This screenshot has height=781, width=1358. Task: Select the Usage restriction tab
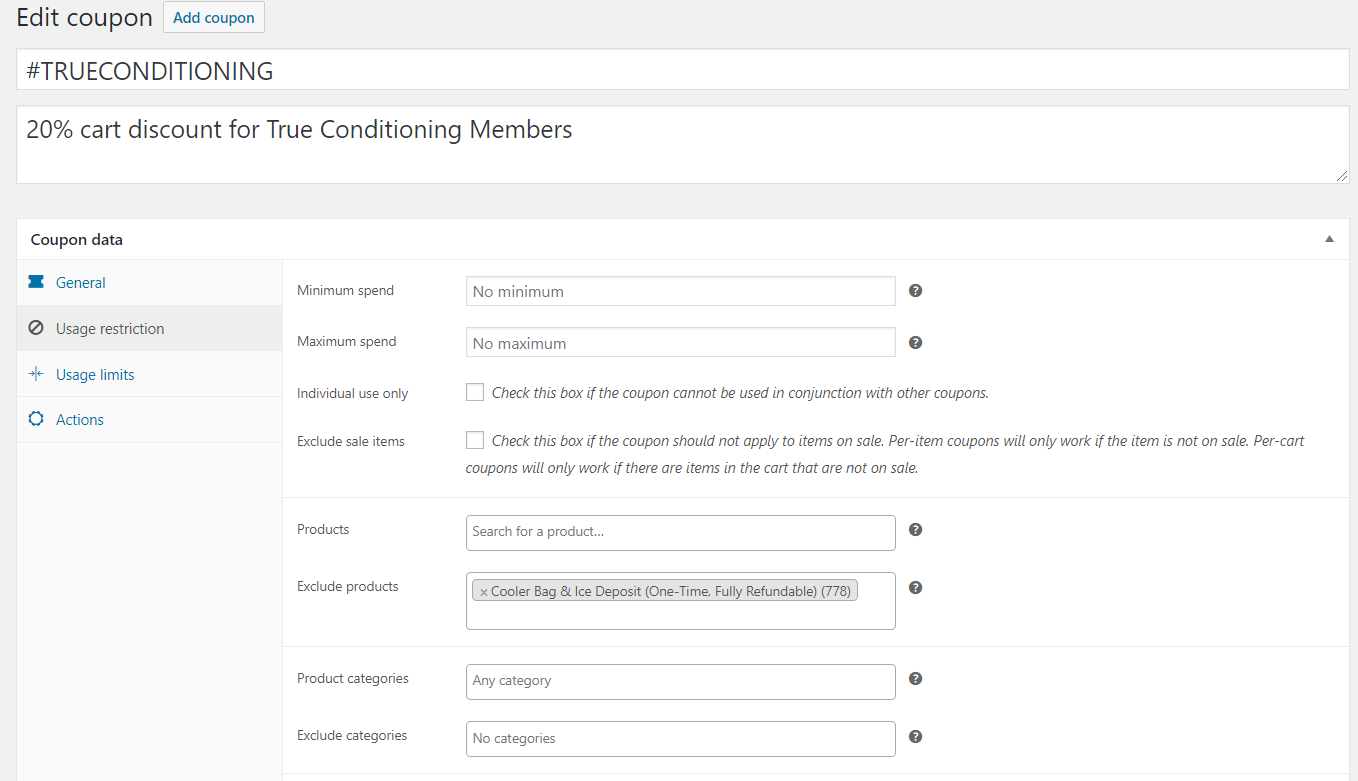coord(110,329)
